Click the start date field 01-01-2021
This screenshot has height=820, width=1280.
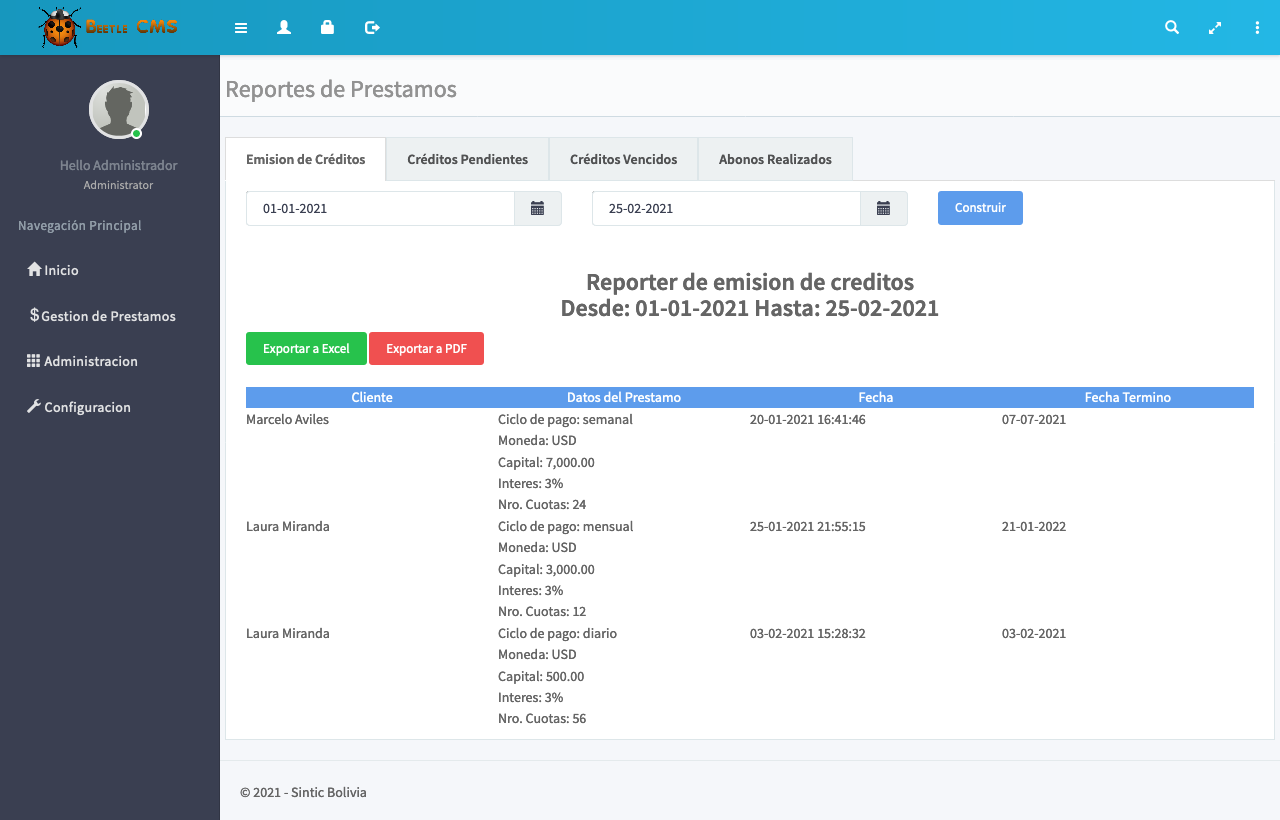click(380, 209)
